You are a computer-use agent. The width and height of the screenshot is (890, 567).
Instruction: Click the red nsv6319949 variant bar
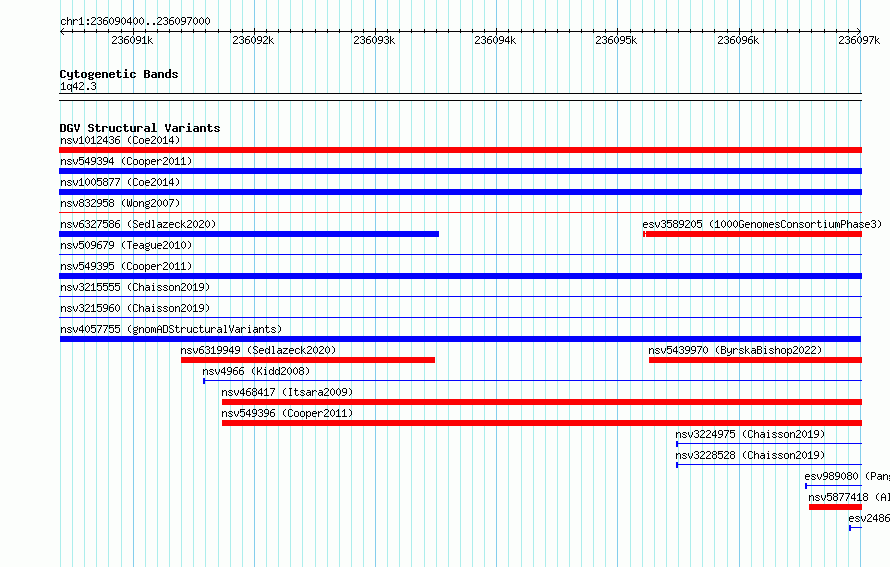tap(308, 360)
